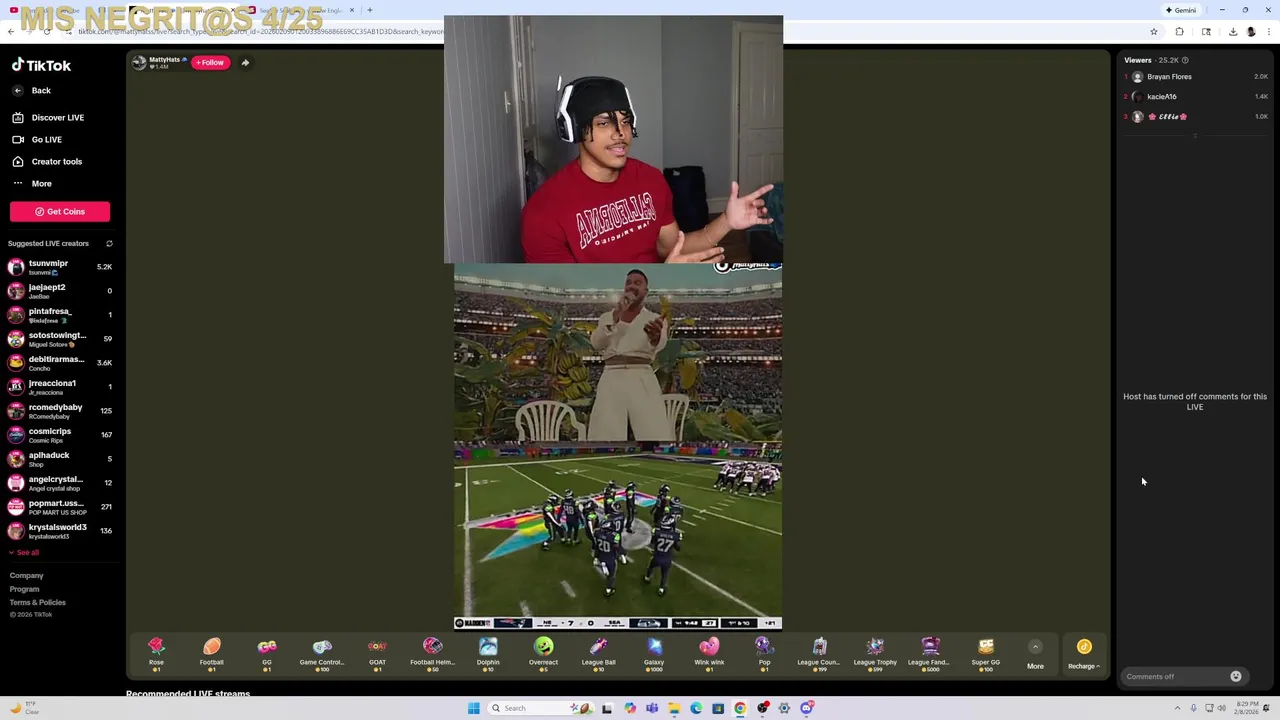Expand the Recharge coins menu
The width and height of the screenshot is (1280, 720).
[1084, 654]
